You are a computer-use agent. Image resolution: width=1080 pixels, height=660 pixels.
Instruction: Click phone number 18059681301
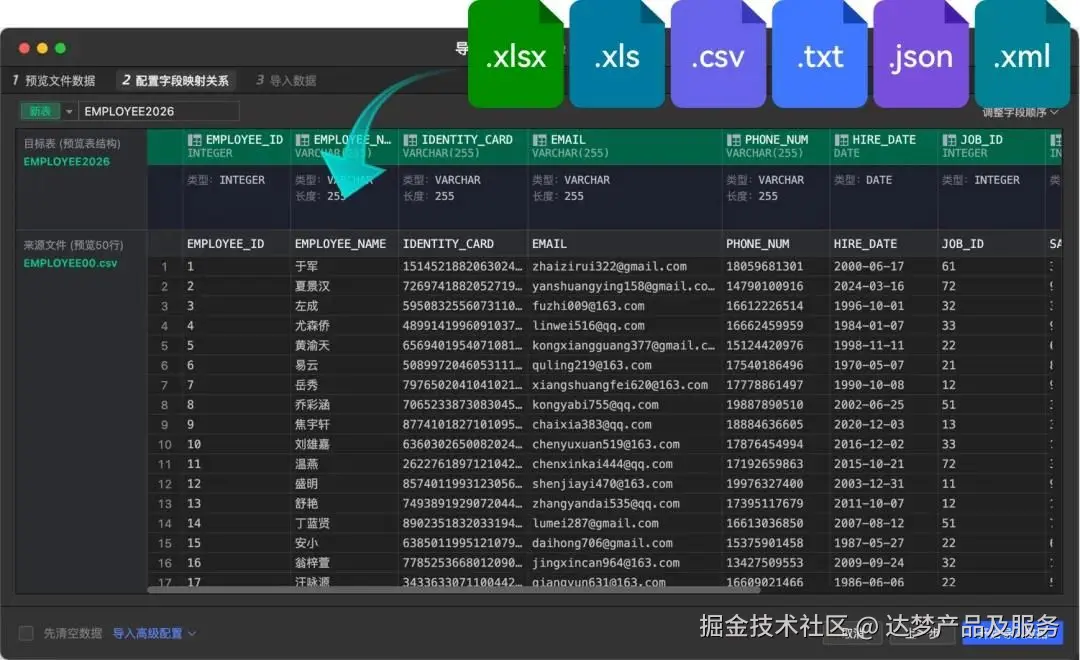click(x=765, y=267)
